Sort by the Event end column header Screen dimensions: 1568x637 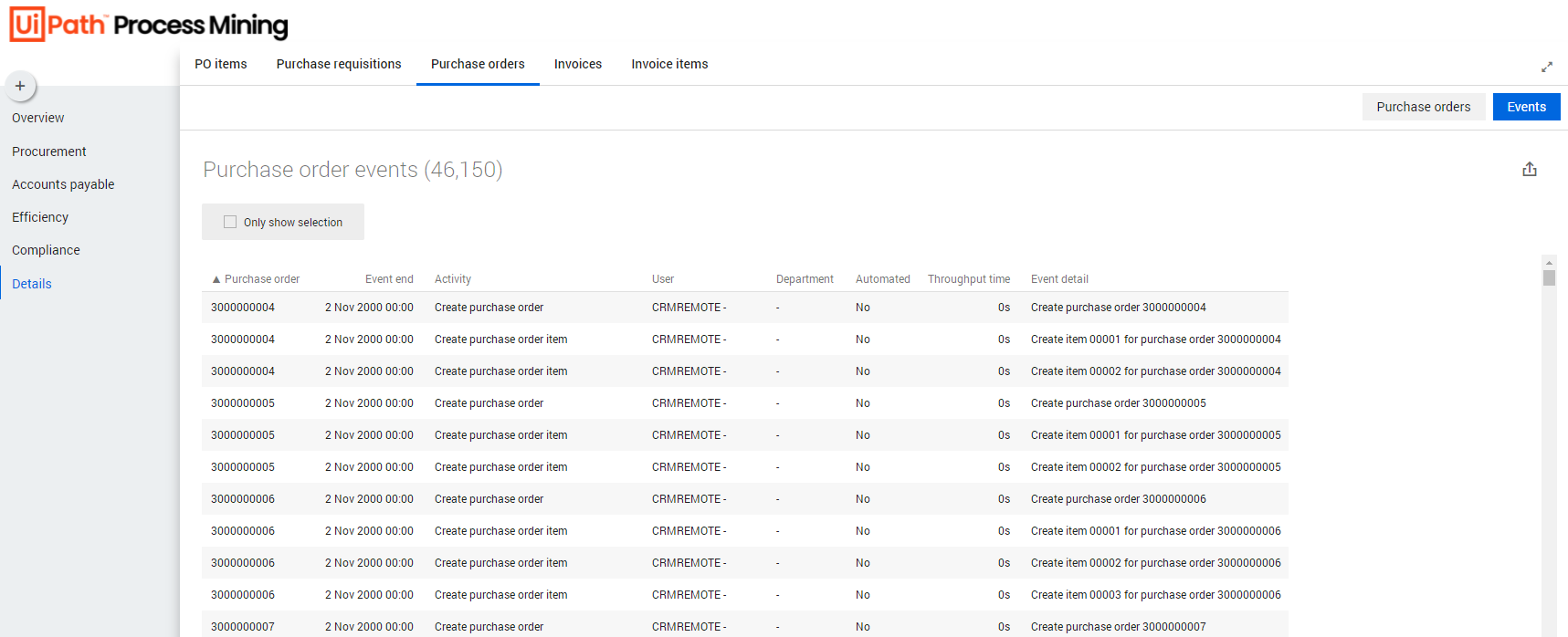(x=389, y=279)
